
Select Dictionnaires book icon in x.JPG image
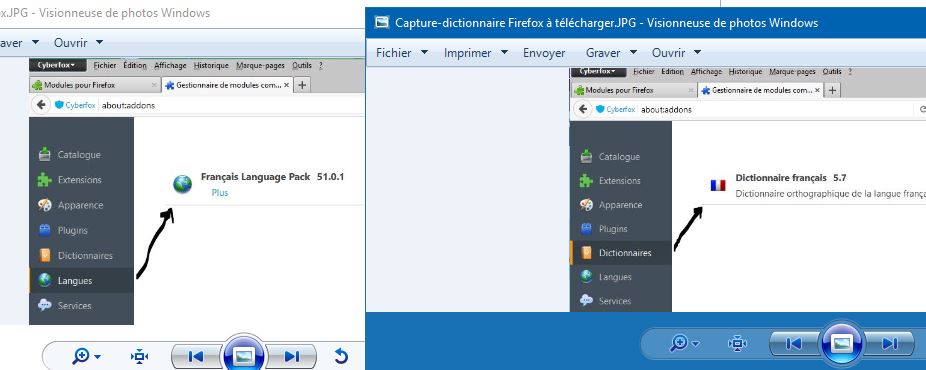tap(45, 256)
